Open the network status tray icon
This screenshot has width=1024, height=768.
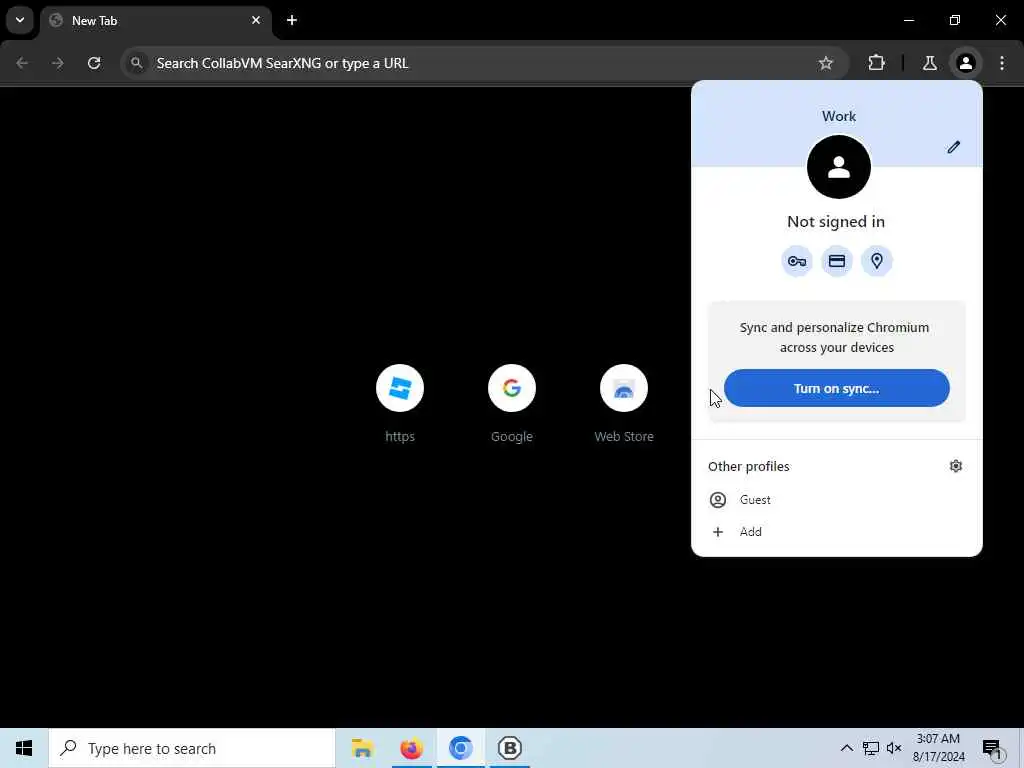click(871, 748)
